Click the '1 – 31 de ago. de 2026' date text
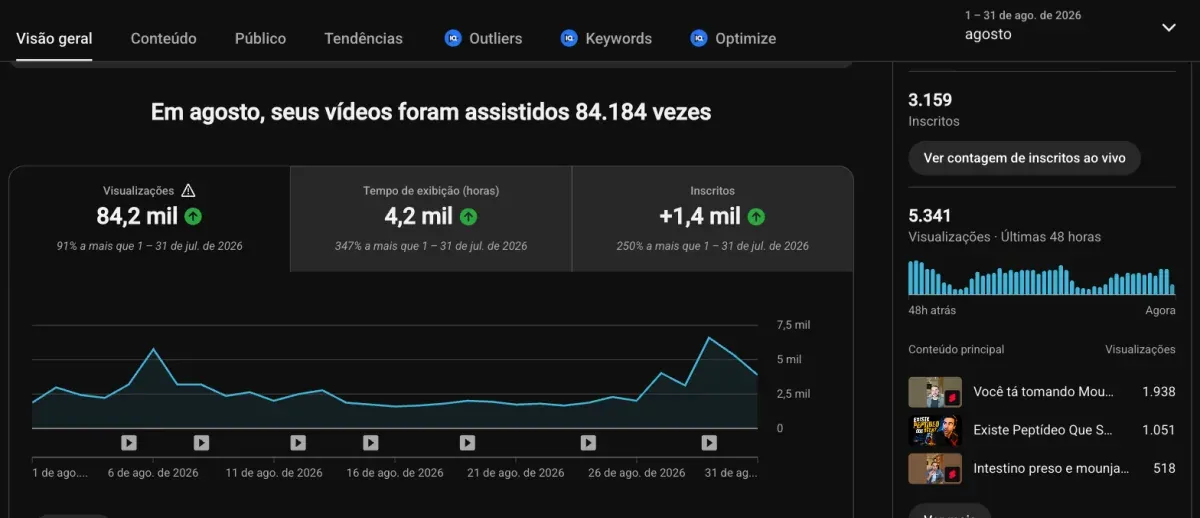The height and width of the screenshot is (518, 1200). coord(1023,15)
